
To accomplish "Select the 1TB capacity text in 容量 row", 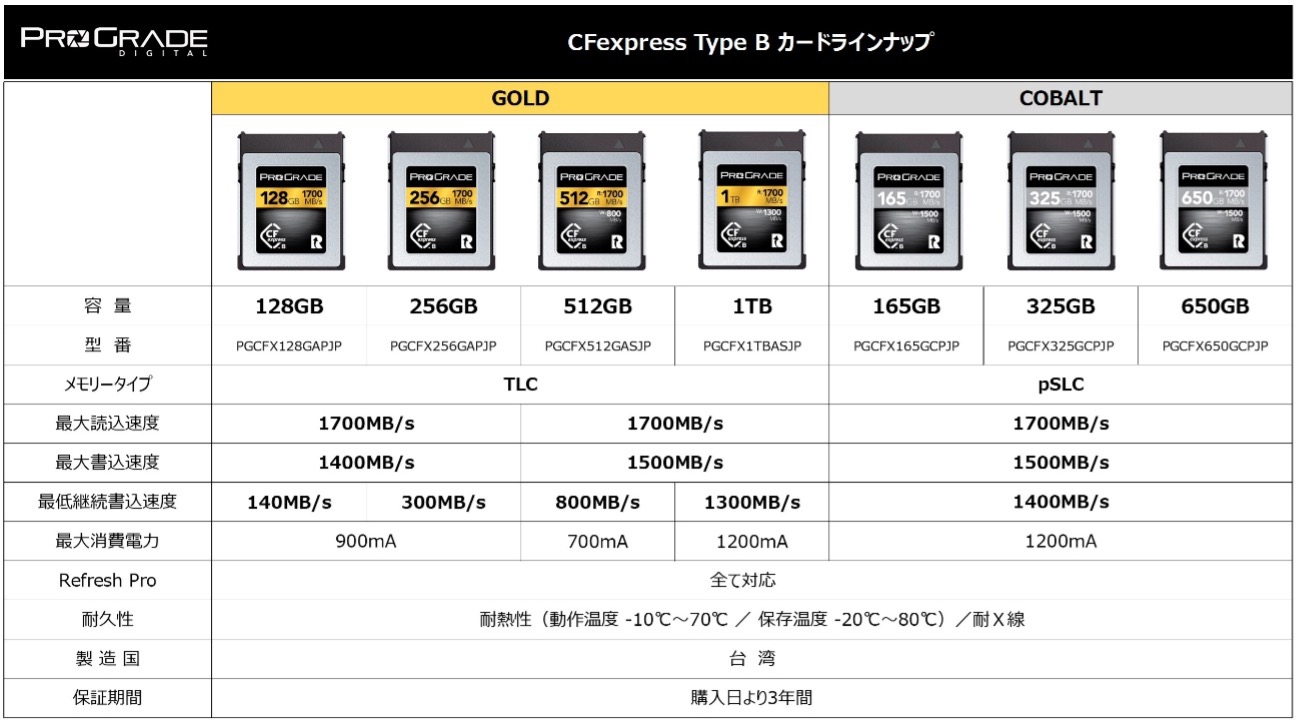I will [x=752, y=307].
